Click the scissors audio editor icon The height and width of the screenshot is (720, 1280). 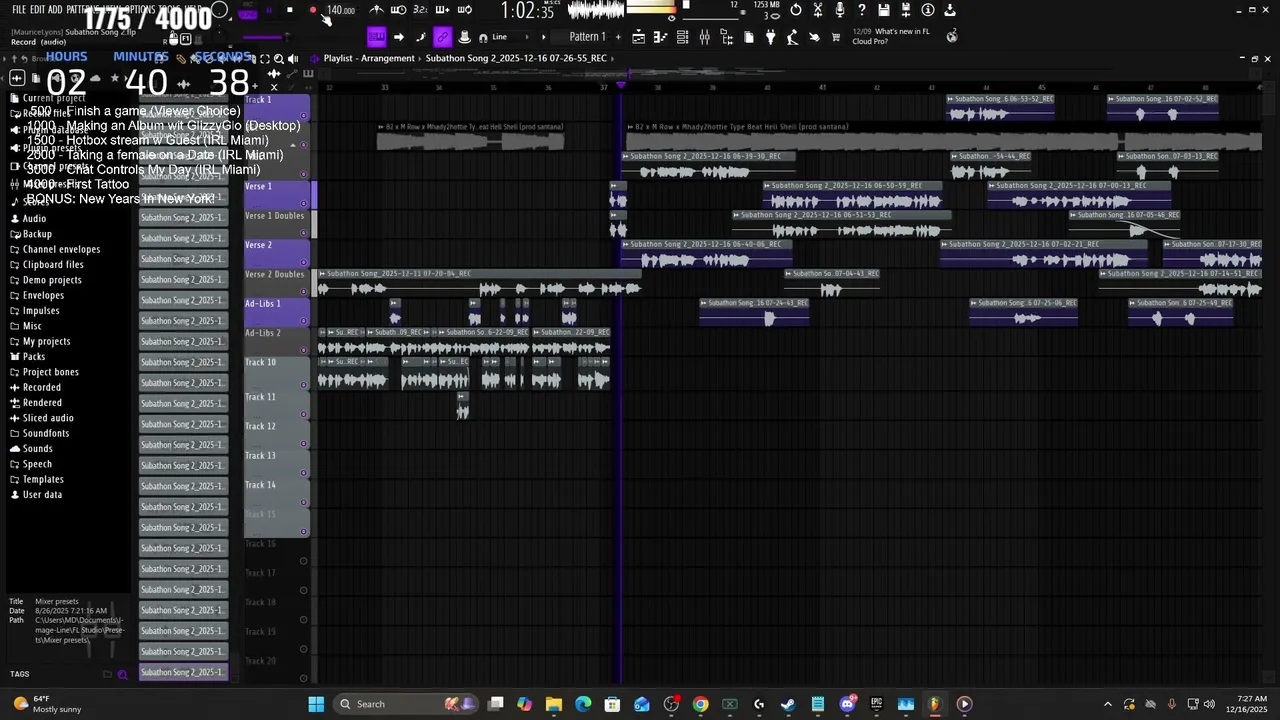(x=818, y=10)
